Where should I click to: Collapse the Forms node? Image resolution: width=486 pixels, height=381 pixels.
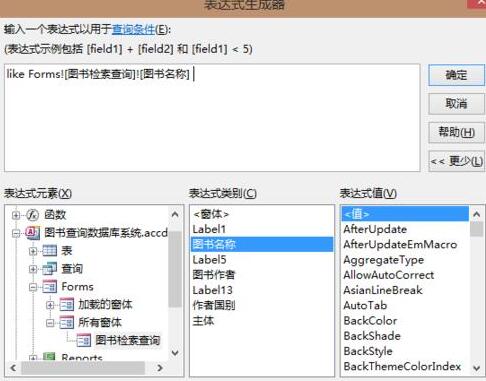tap(33, 287)
